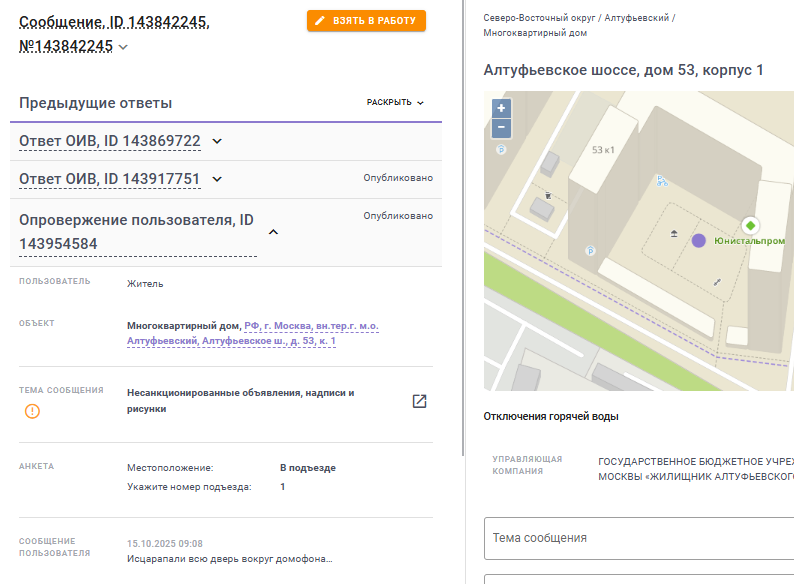Image resolution: width=794 pixels, height=584 pixels.
Task: Zoom out on the map
Action: (x=501, y=128)
